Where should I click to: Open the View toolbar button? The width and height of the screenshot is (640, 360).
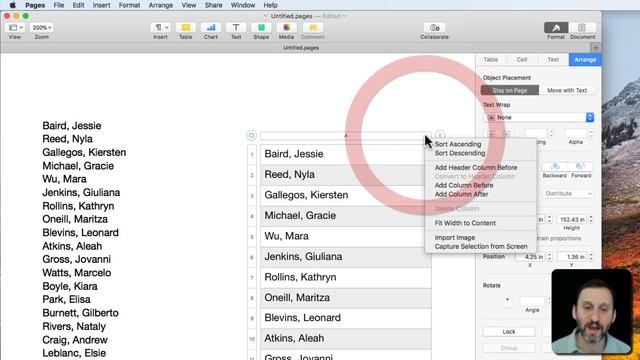16,27
